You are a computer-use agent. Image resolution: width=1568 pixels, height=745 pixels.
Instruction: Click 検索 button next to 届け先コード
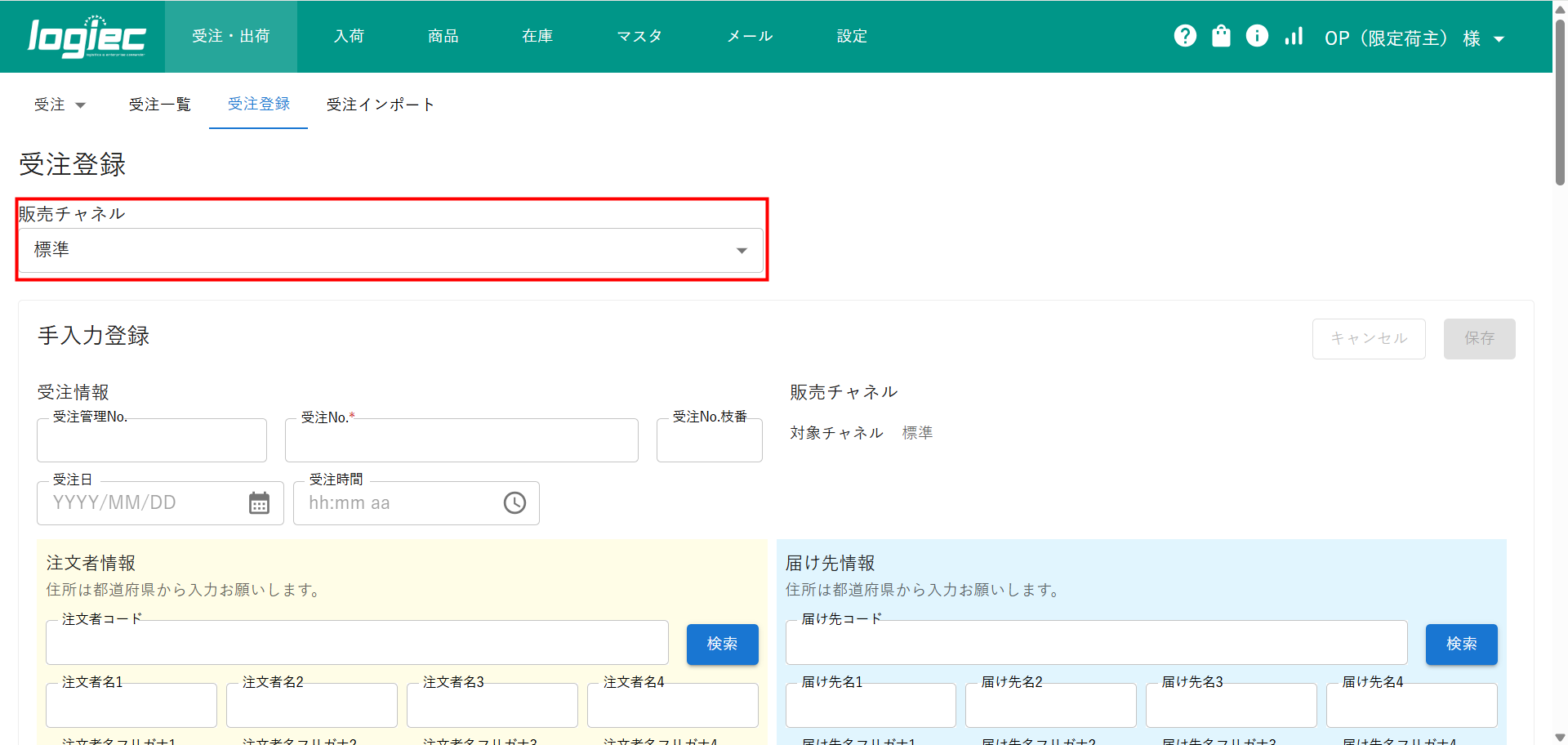pos(1461,644)
